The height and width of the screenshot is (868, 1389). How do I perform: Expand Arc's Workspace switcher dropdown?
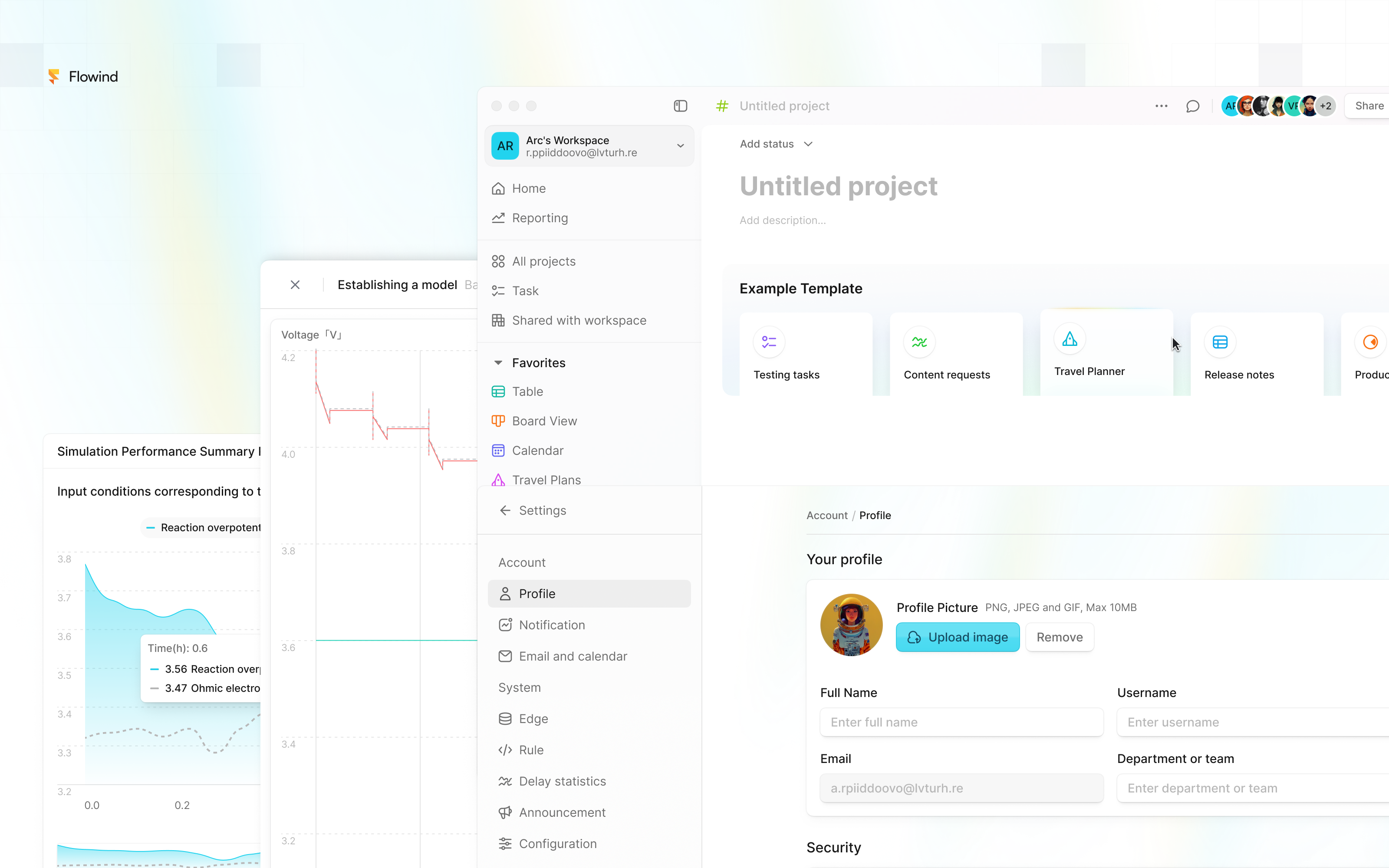(x=680, y=146)
